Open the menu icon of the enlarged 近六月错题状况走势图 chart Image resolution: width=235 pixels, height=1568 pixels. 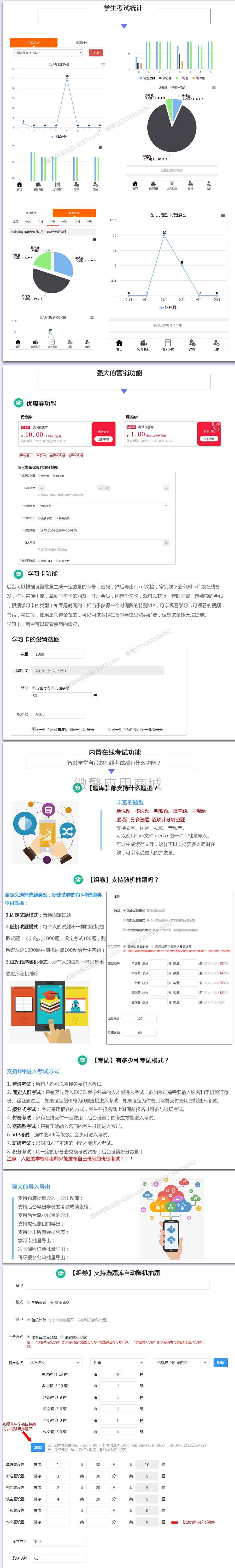click(x=223, y=216)
